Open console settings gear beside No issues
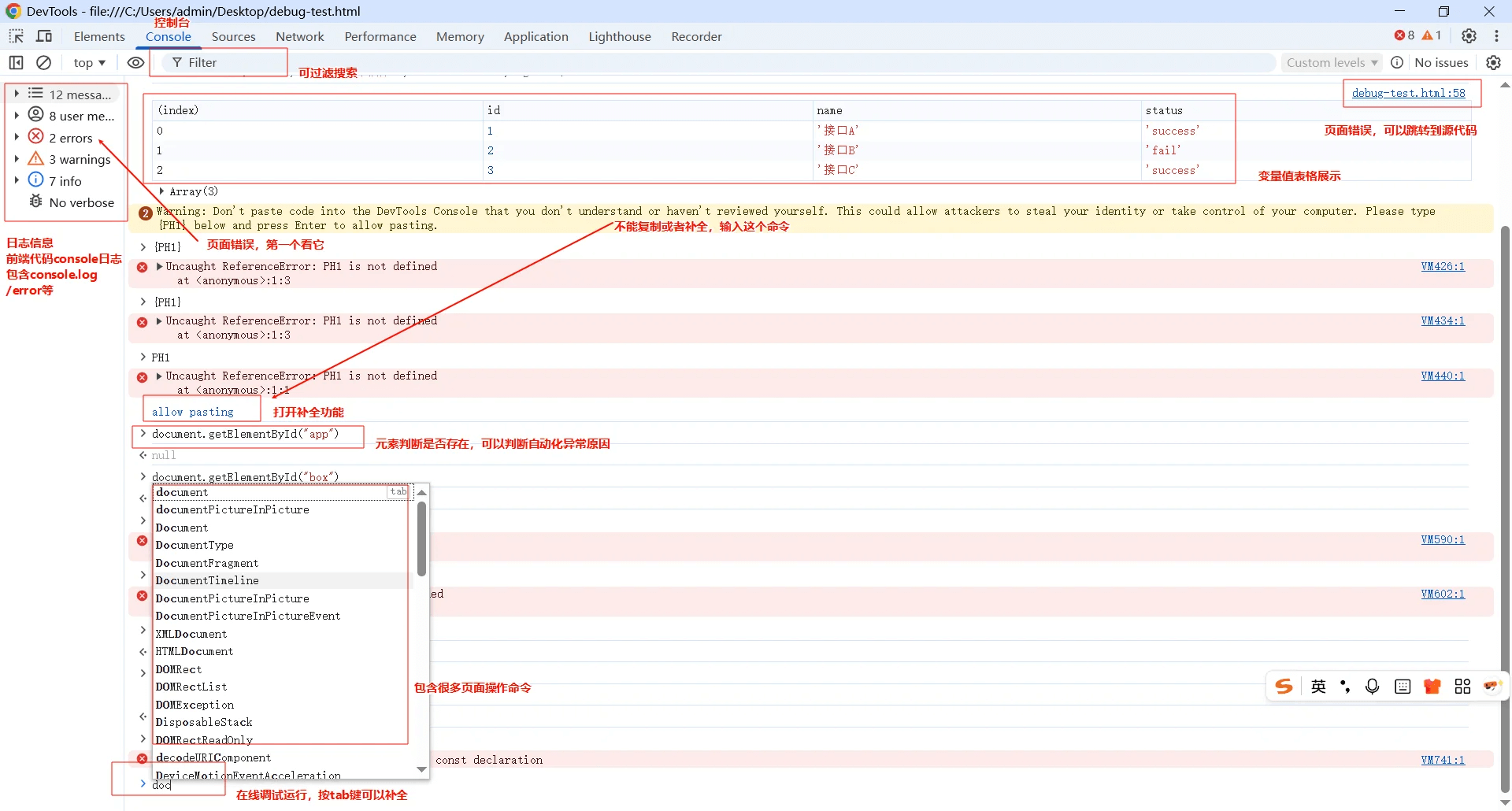 (x=1493, y=62)
